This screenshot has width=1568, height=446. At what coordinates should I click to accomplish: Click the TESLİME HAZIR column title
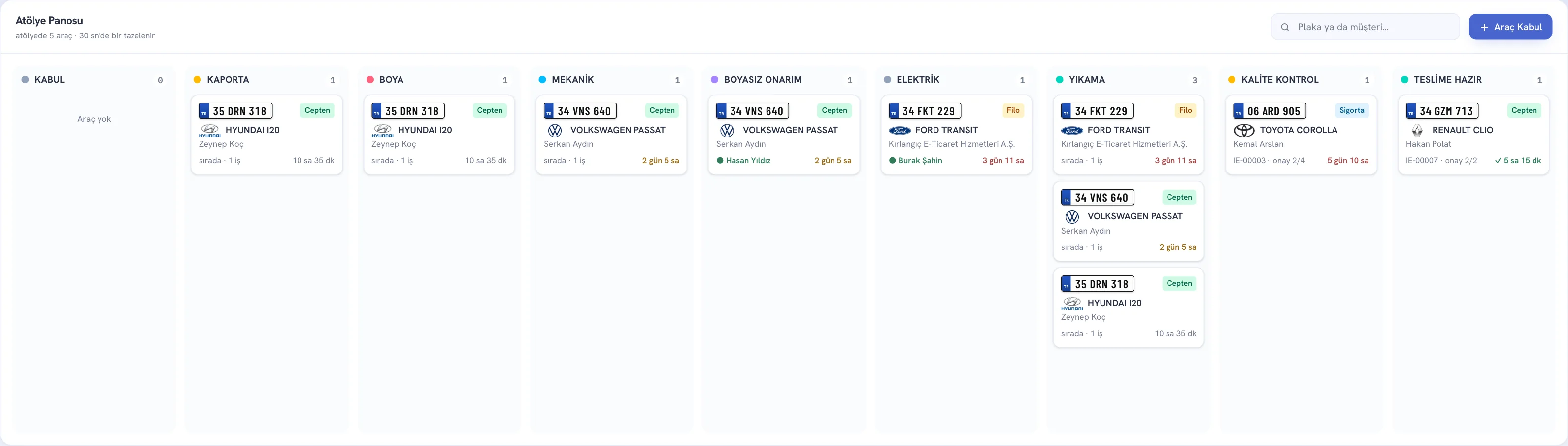(1447, 80)
